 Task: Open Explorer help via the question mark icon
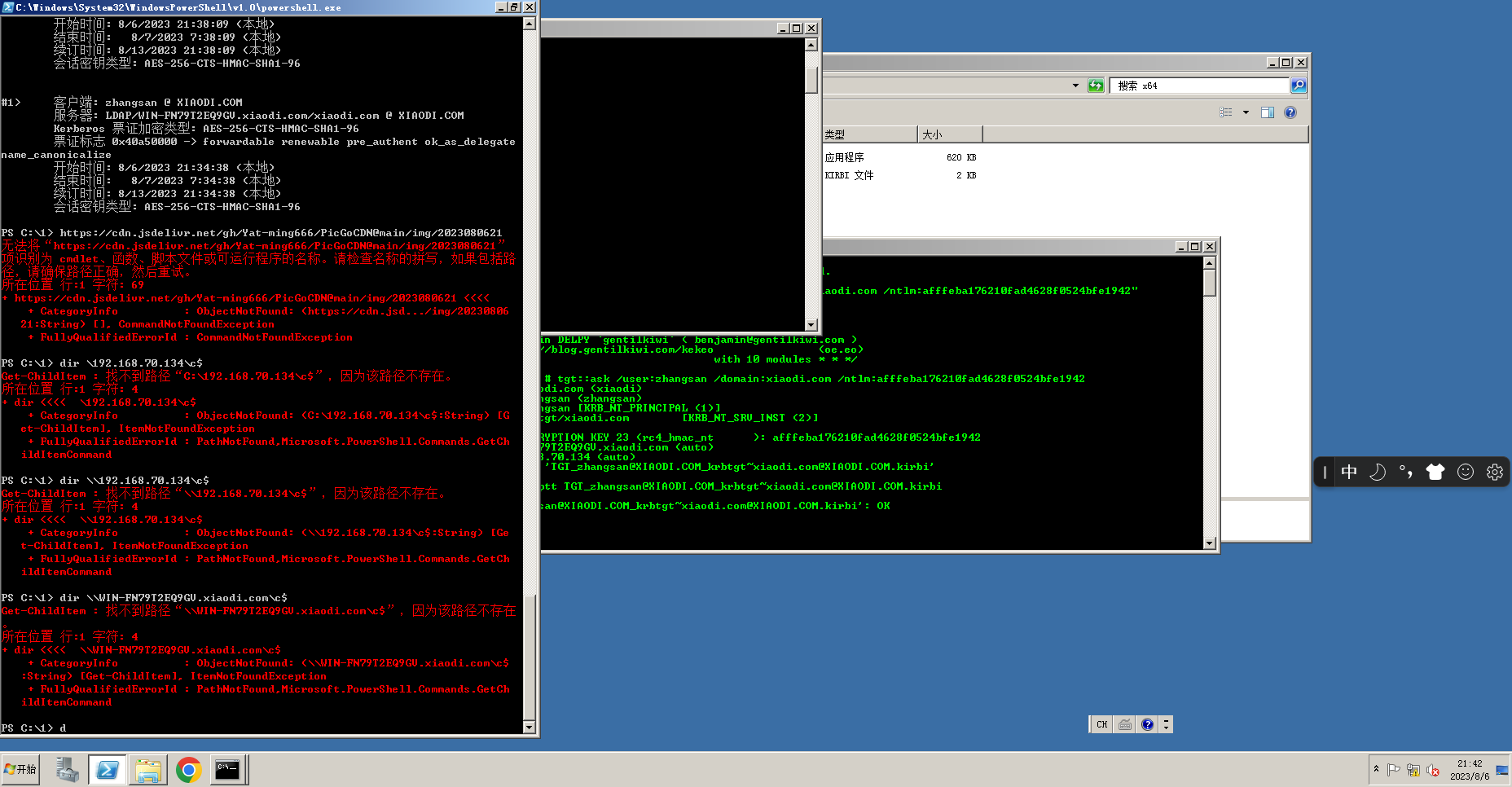tap(1290, 112)
